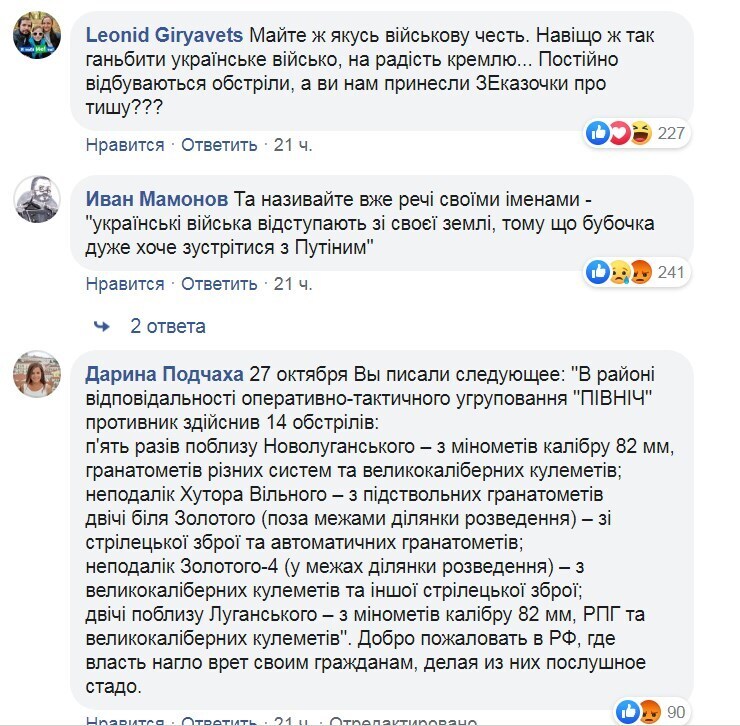Reply to Иван Мамонов's comment via "Ответить"
Screen dimensions: 740x726
pyautogui.click(x=219, y=284)
